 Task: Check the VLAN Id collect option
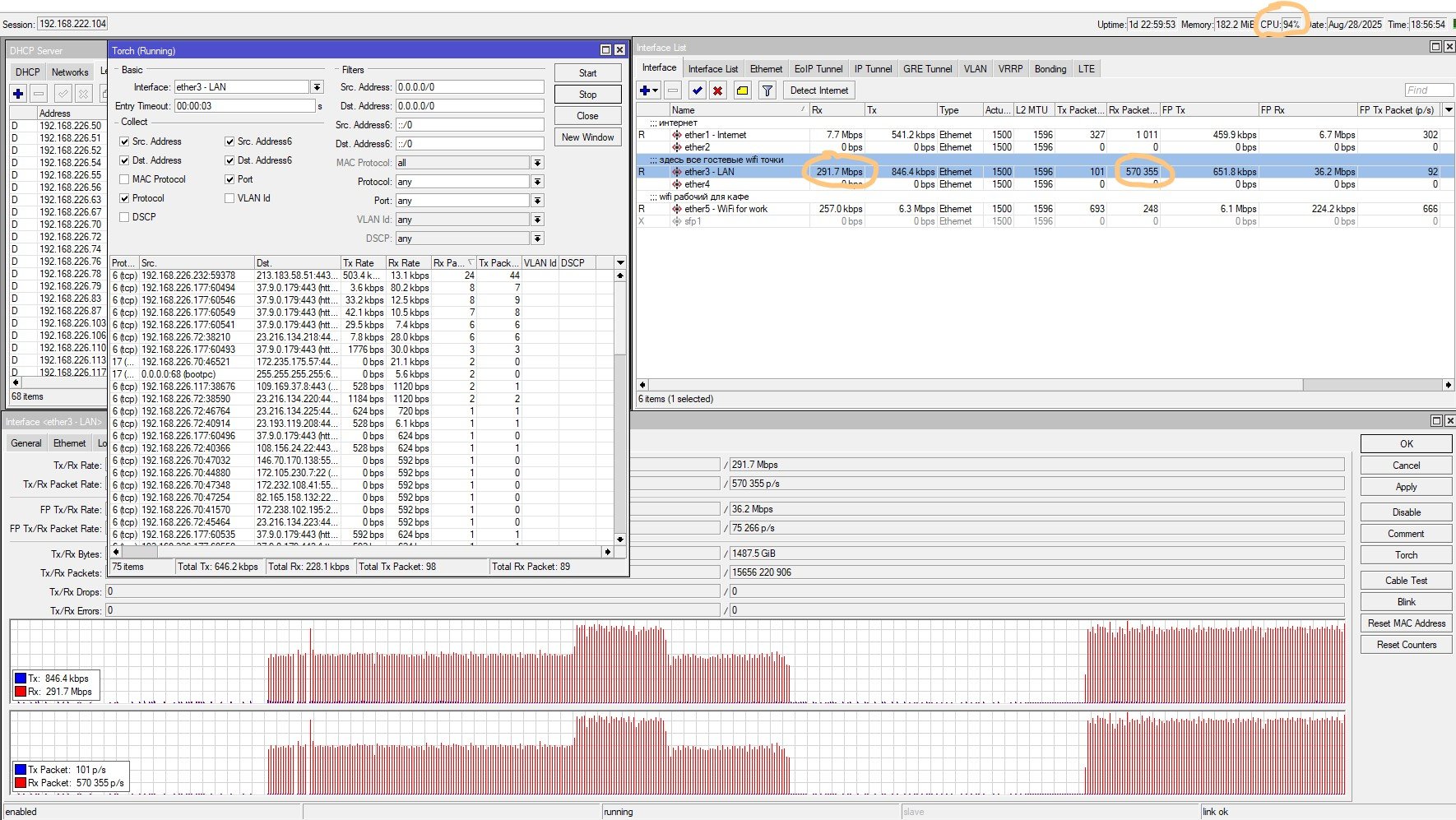(230, 198)
